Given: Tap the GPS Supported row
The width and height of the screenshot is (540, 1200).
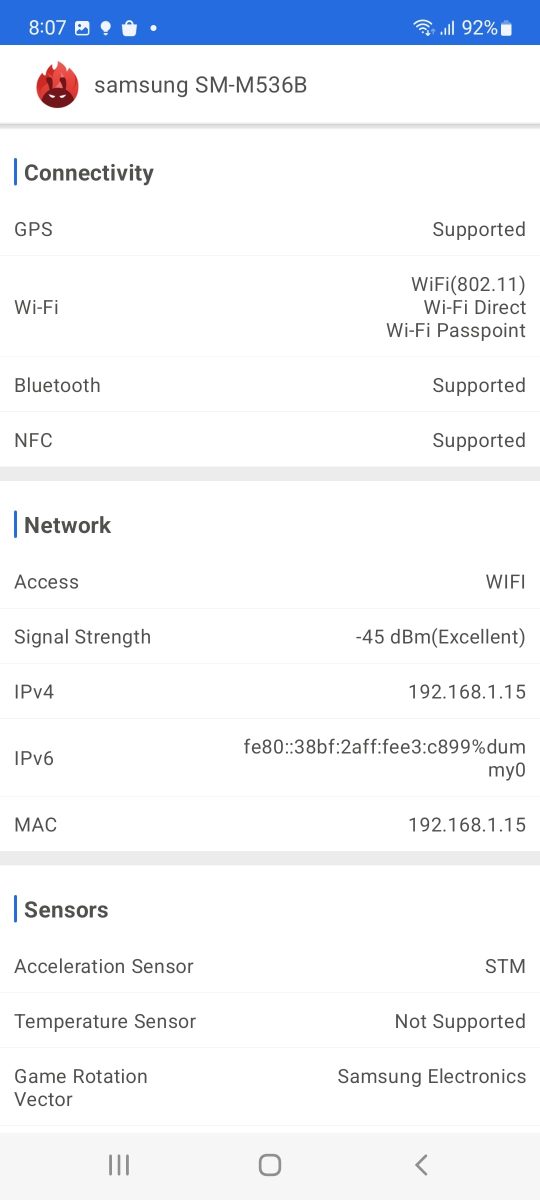Looking at the screenshot, I should pyautogui.click(x=270, y=229).
